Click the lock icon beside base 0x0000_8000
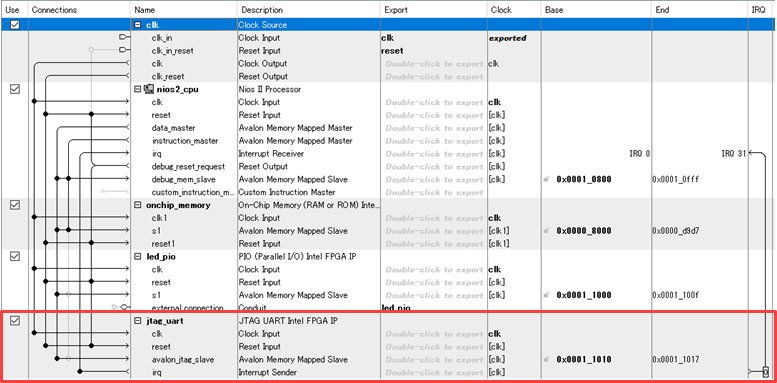This screenshot has width=777, height=383. click(547, 231)
